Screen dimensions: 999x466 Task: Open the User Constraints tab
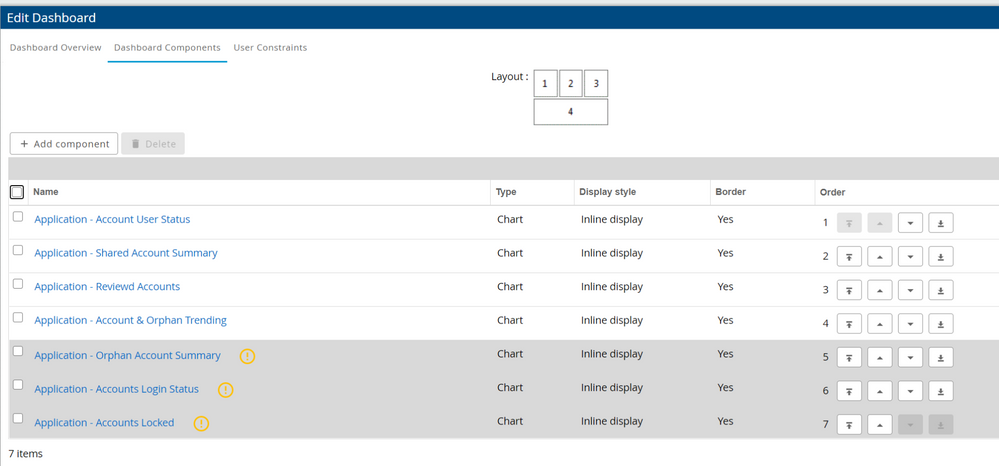click(x=270, y=47)
